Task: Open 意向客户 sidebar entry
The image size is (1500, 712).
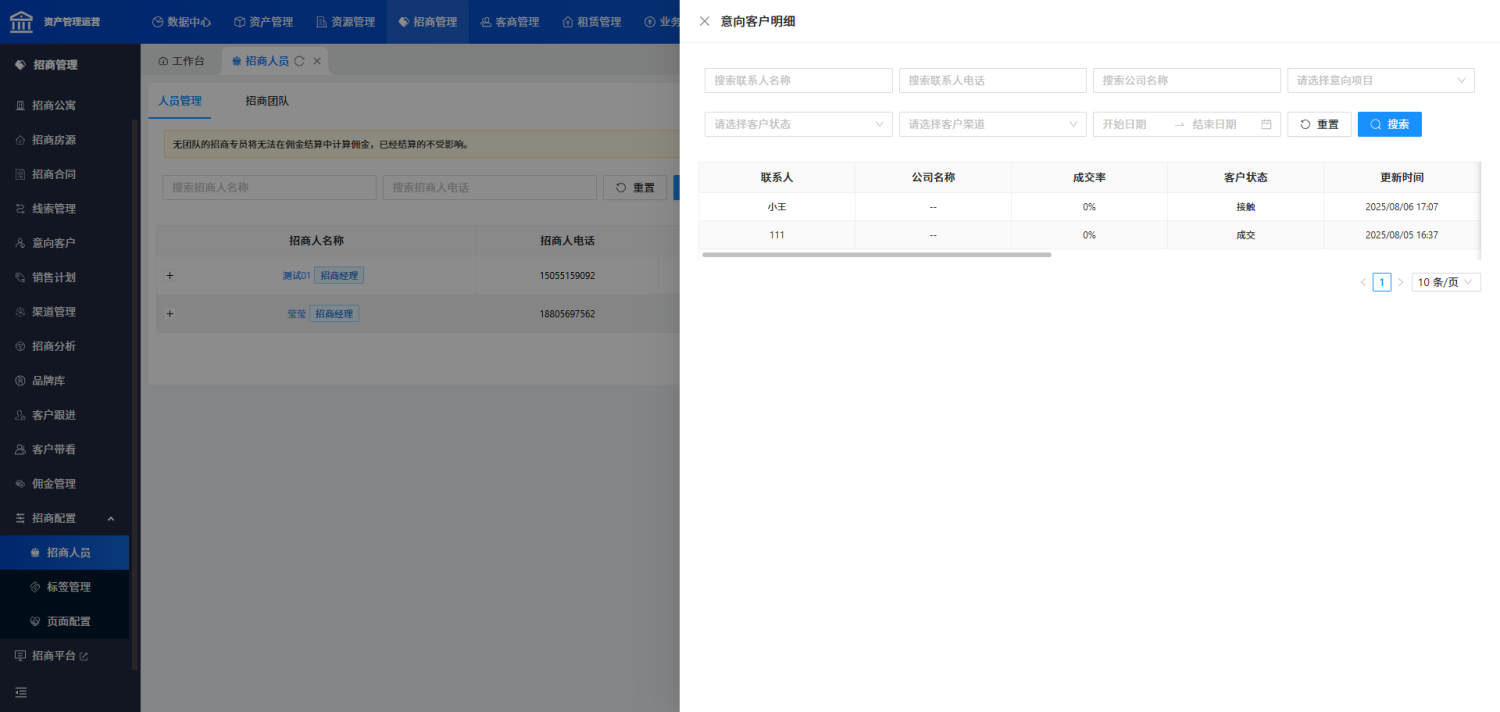Action: [x=54, y=243]
